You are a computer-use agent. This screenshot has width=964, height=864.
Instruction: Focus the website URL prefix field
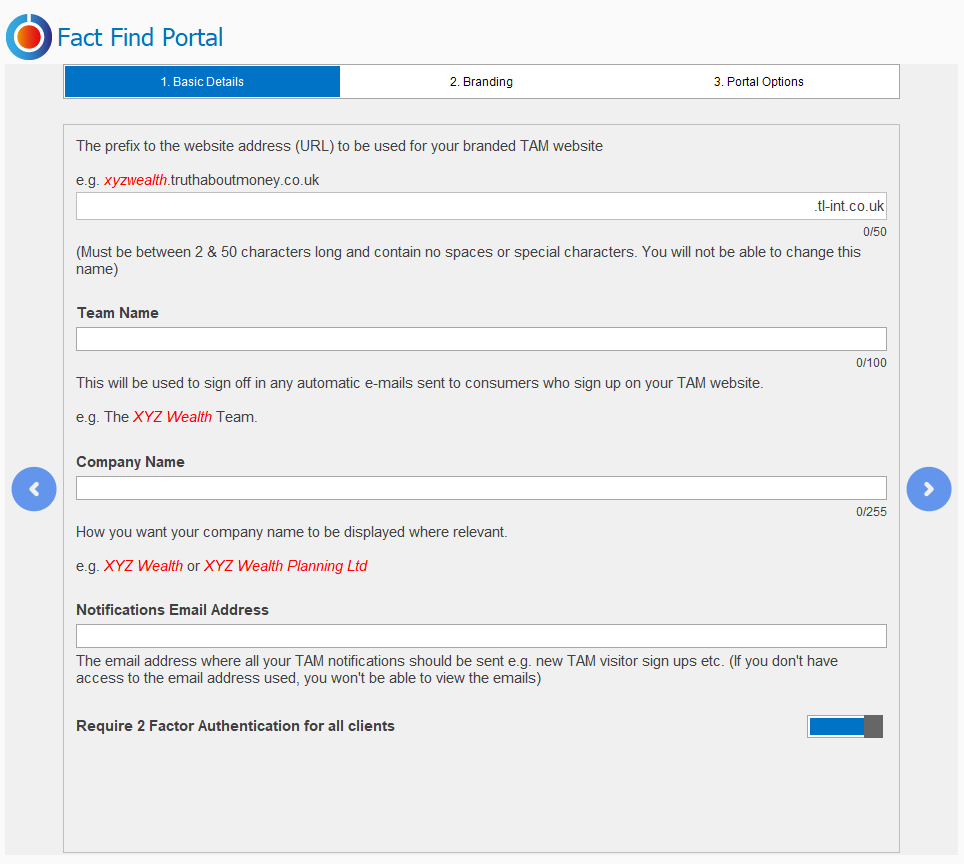coord(440,207)
